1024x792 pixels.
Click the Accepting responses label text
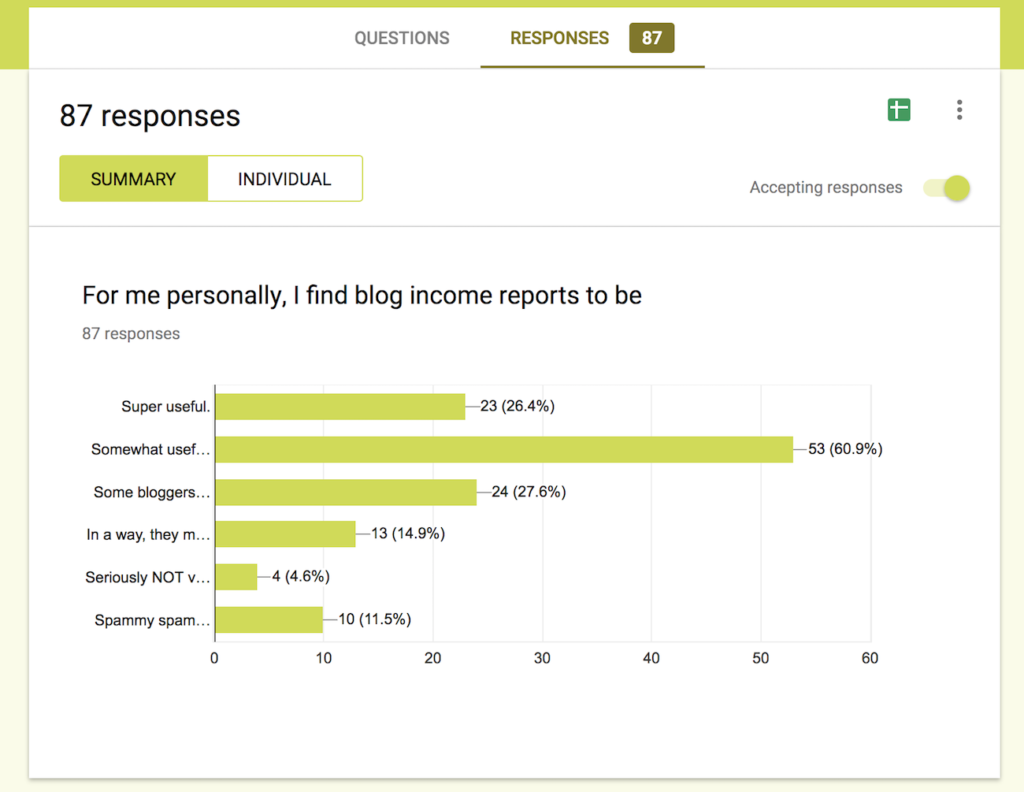click(x=825, y=187)
